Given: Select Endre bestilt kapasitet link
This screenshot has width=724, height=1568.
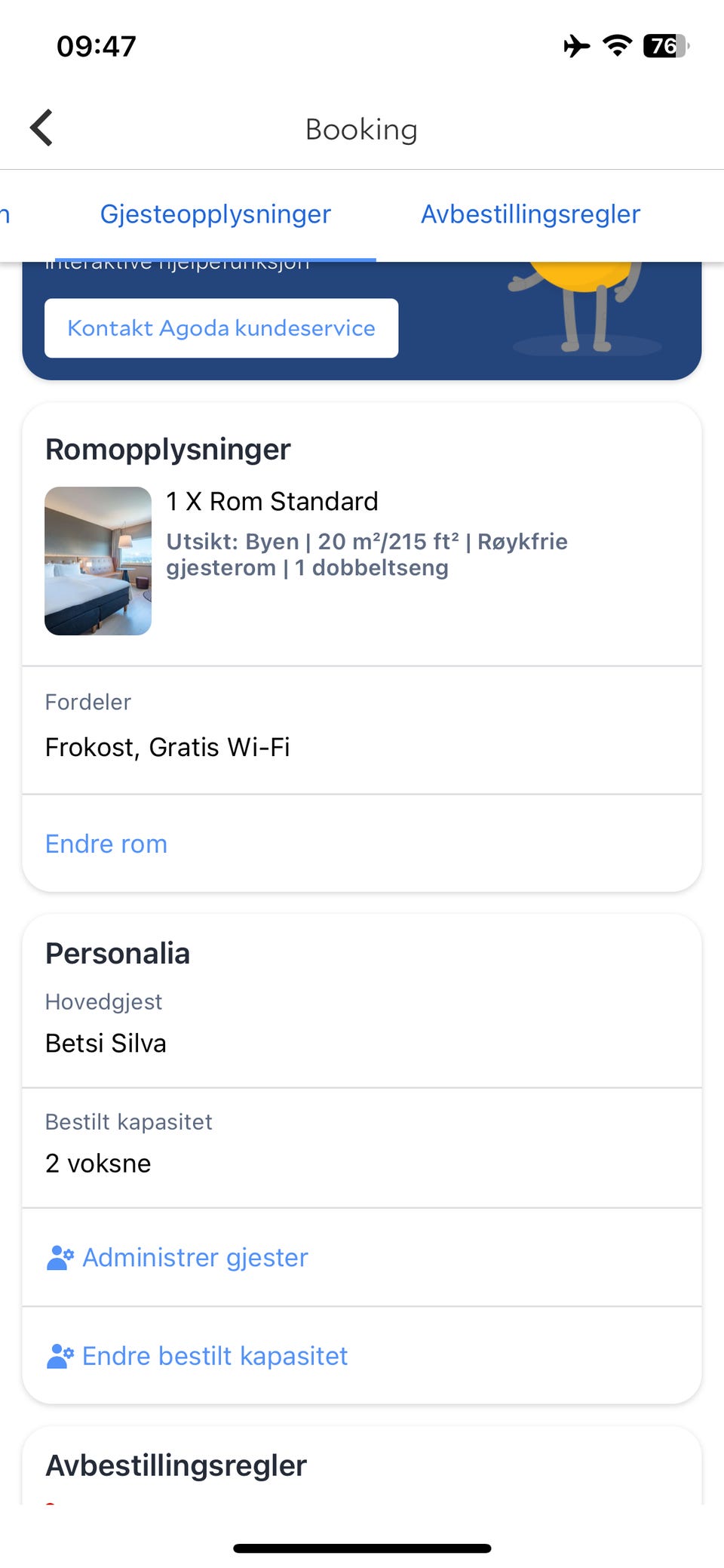Looking at the screenshot, I should click(215, 1356).
